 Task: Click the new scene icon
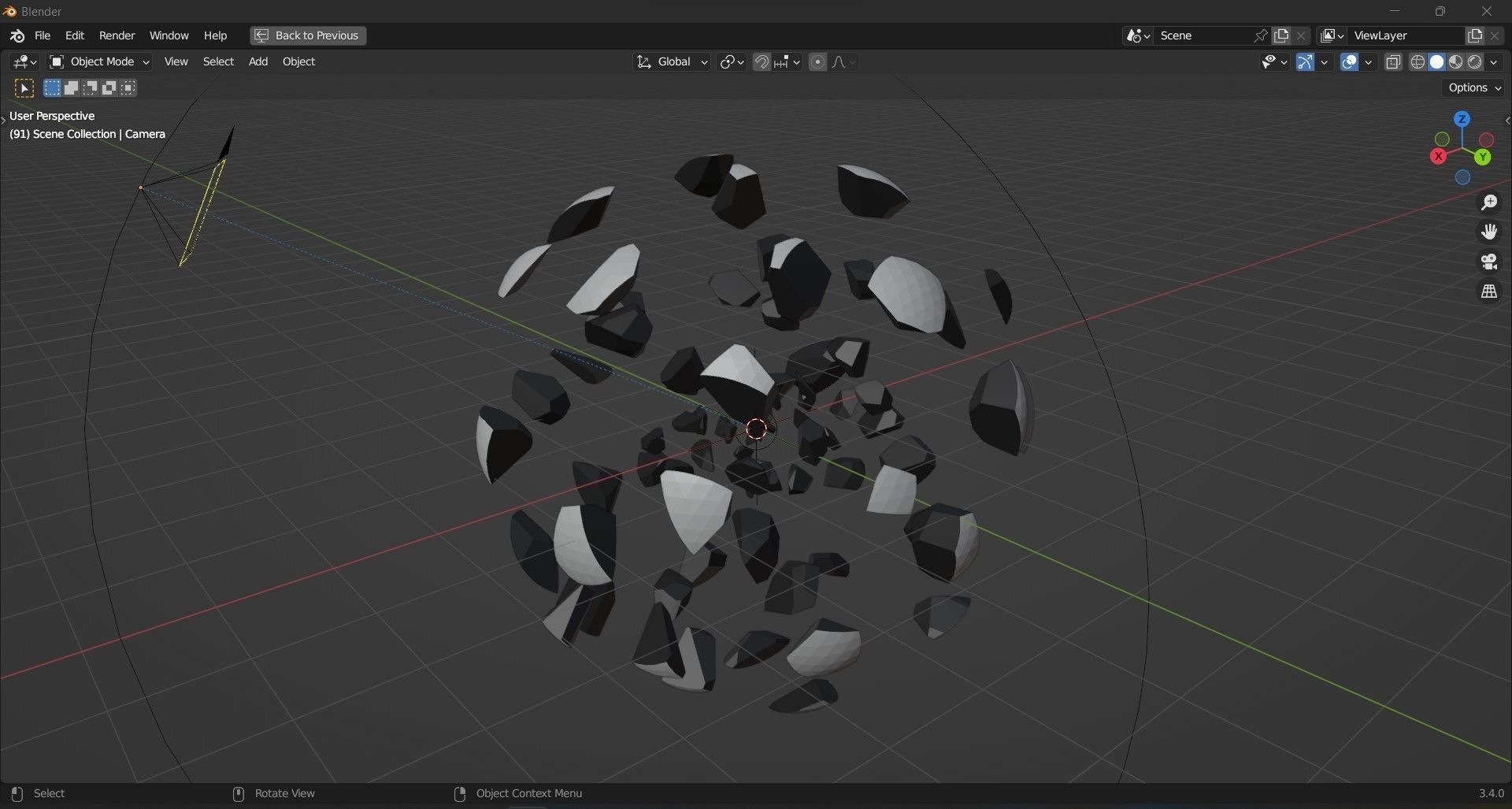[1281, 35]
